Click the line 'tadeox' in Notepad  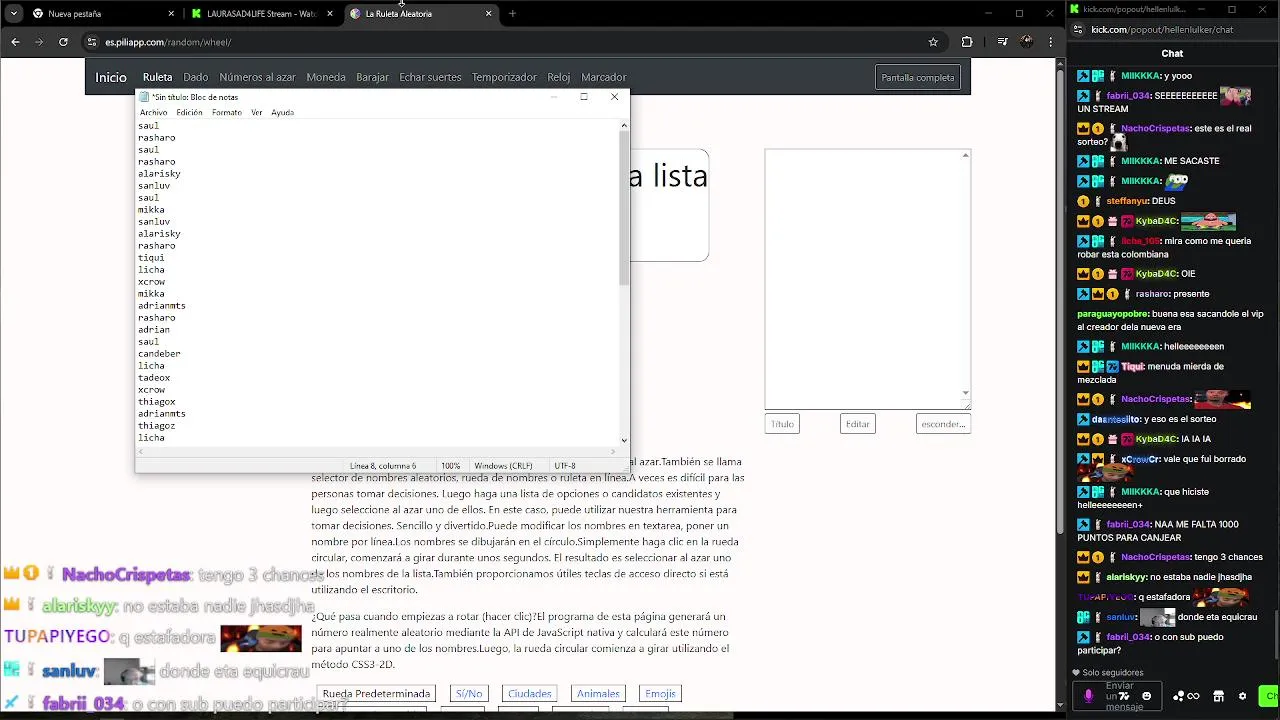(154, 378)
